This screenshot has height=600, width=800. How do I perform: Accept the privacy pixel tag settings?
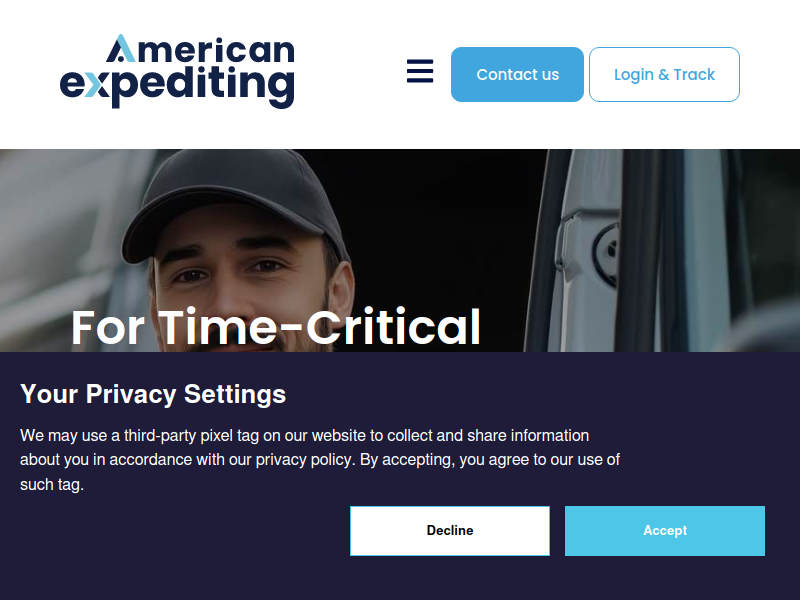pos(665,531)
